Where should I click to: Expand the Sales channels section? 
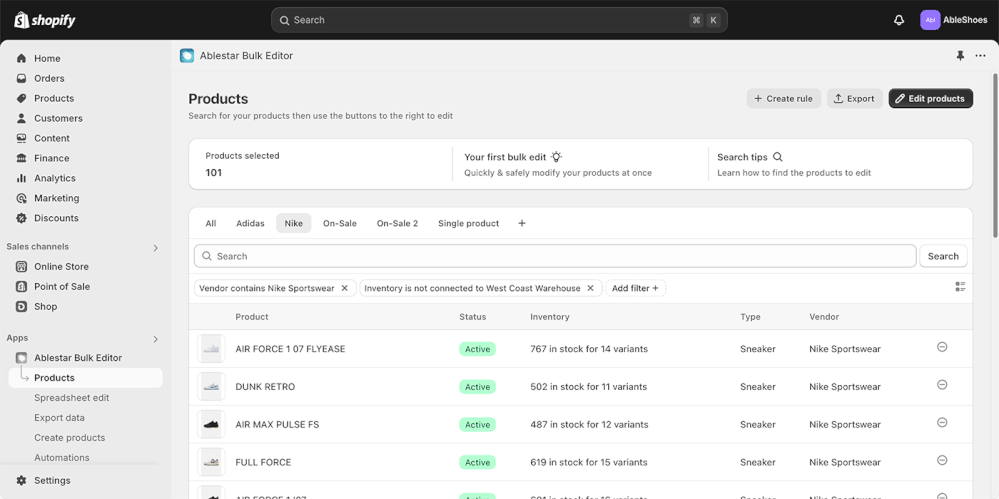click(155, 248)
